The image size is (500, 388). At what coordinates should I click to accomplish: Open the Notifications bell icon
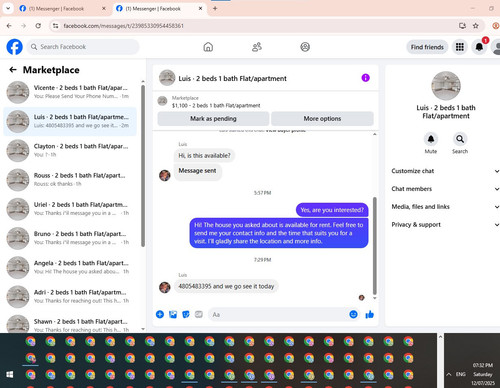479,47
